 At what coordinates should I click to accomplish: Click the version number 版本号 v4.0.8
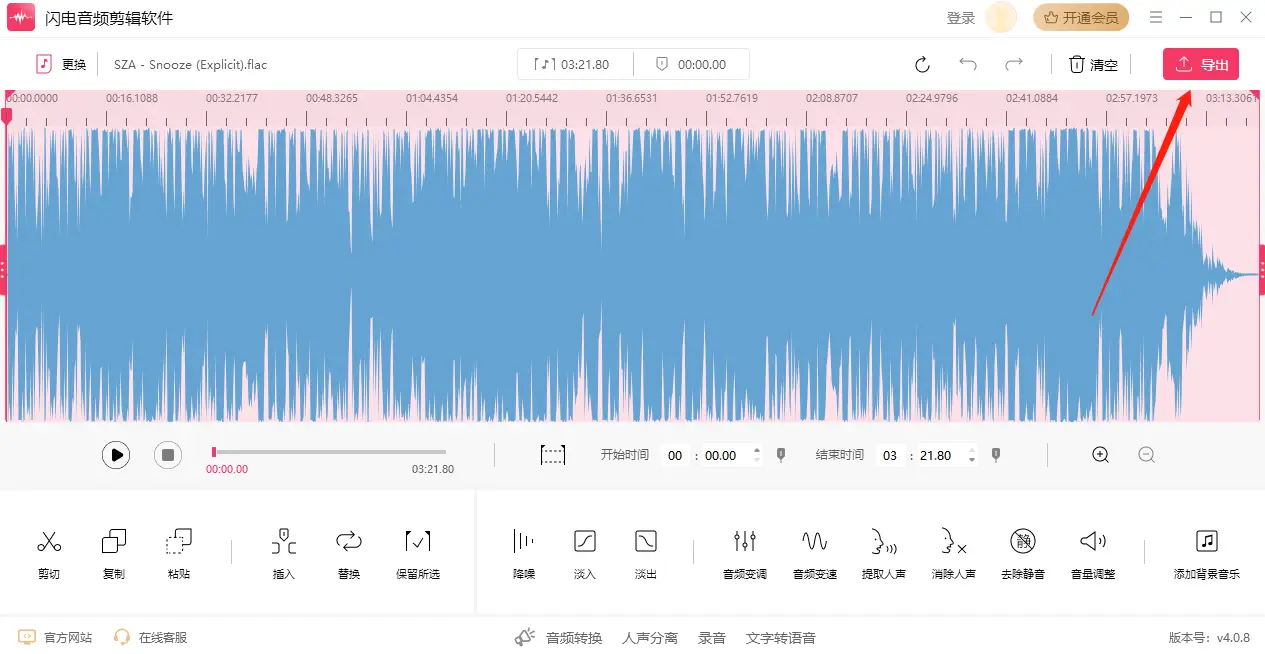point(1209,637)
